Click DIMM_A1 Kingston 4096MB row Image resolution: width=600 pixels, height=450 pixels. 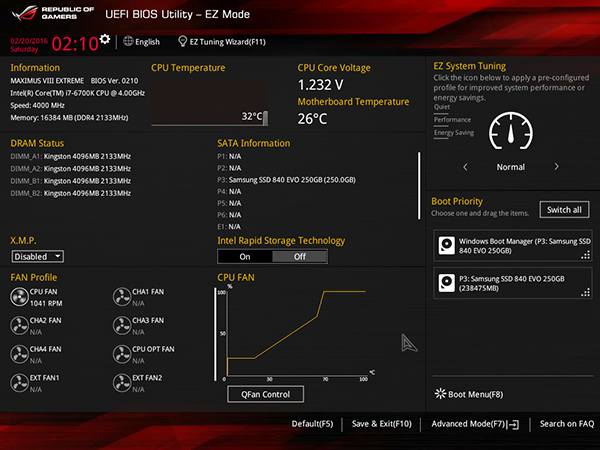pos(70,156)
